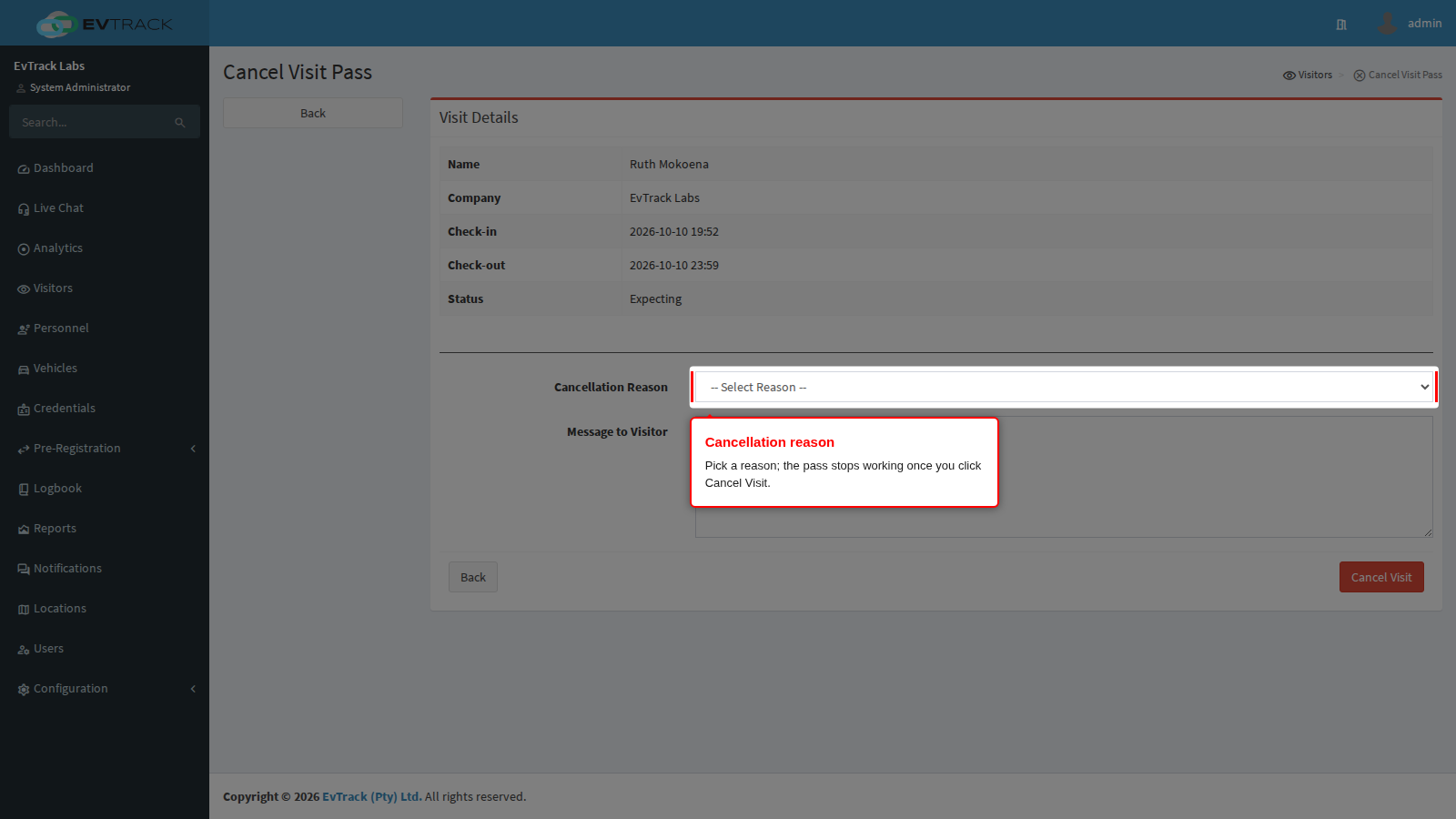
Task: Click the EvTrack logo
Action: pos(105,24)
